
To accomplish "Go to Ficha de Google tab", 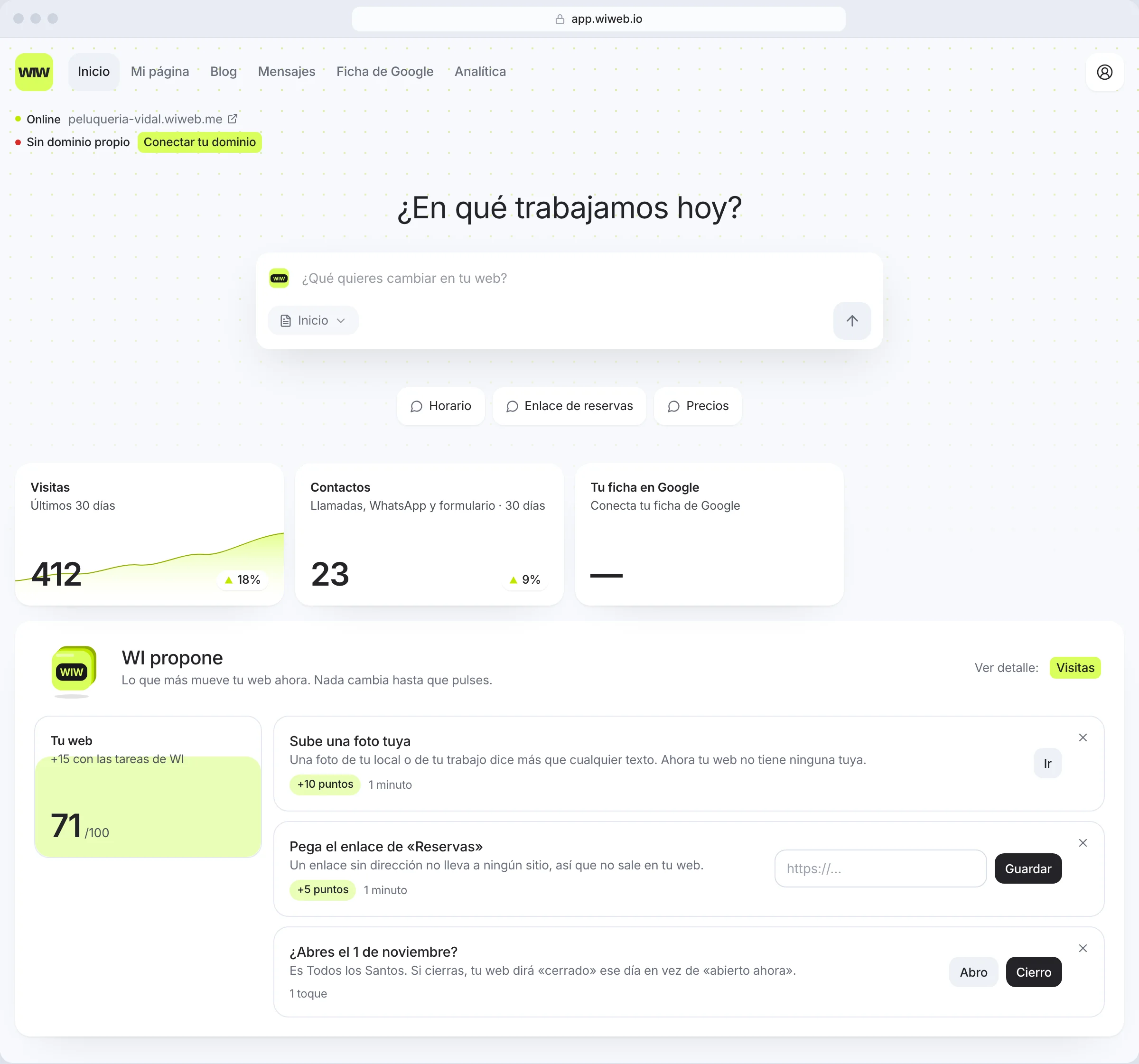I will pos(384,72).
